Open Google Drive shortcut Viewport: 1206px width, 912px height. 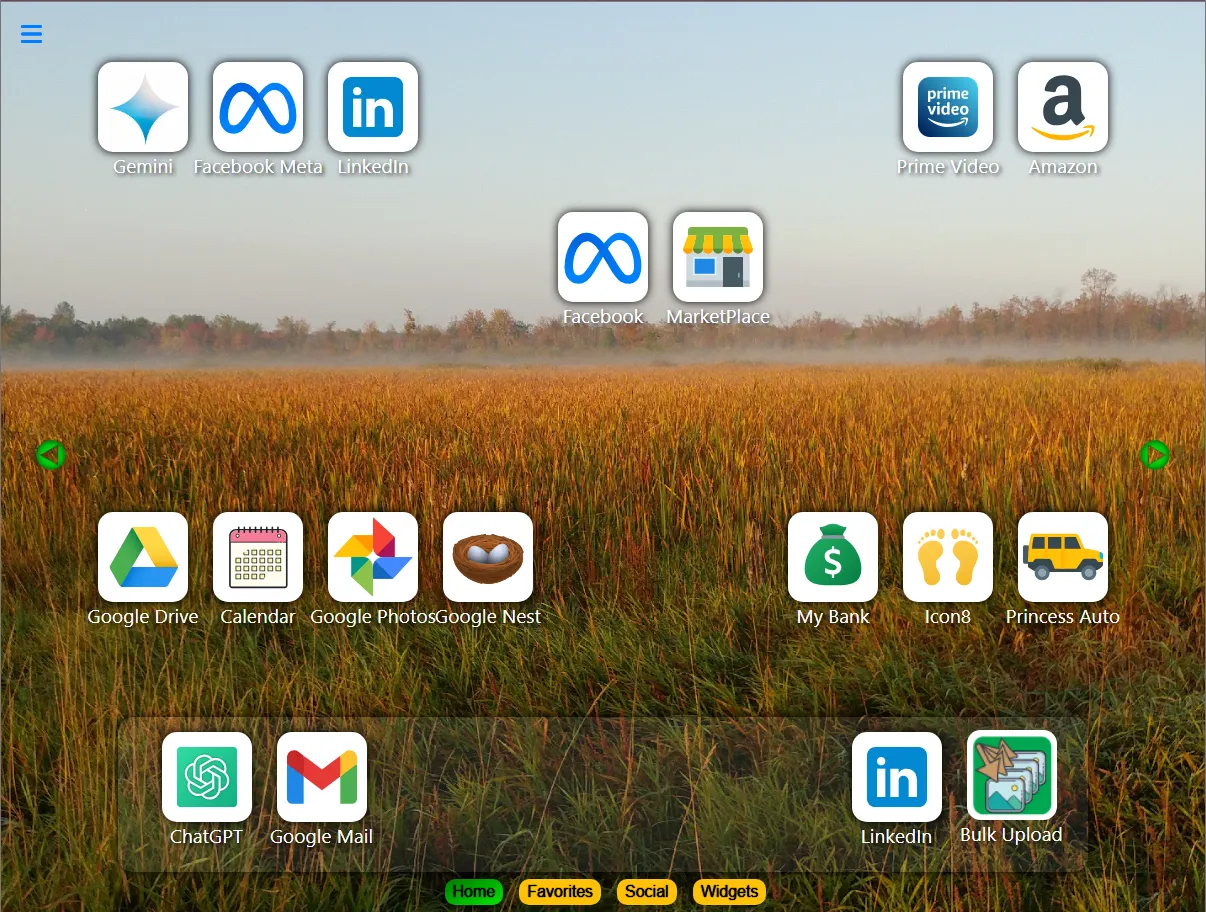(x=143, y=557)
